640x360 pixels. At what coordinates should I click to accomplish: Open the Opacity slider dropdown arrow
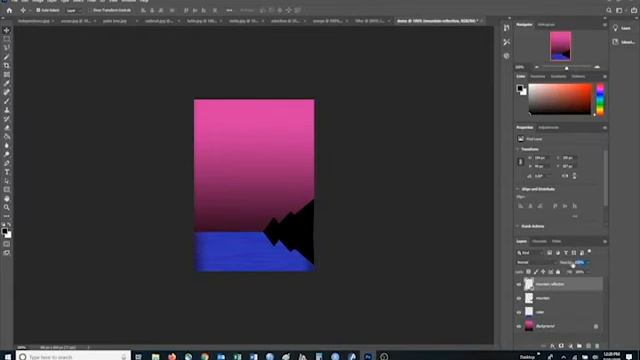[x=588, y=262]
